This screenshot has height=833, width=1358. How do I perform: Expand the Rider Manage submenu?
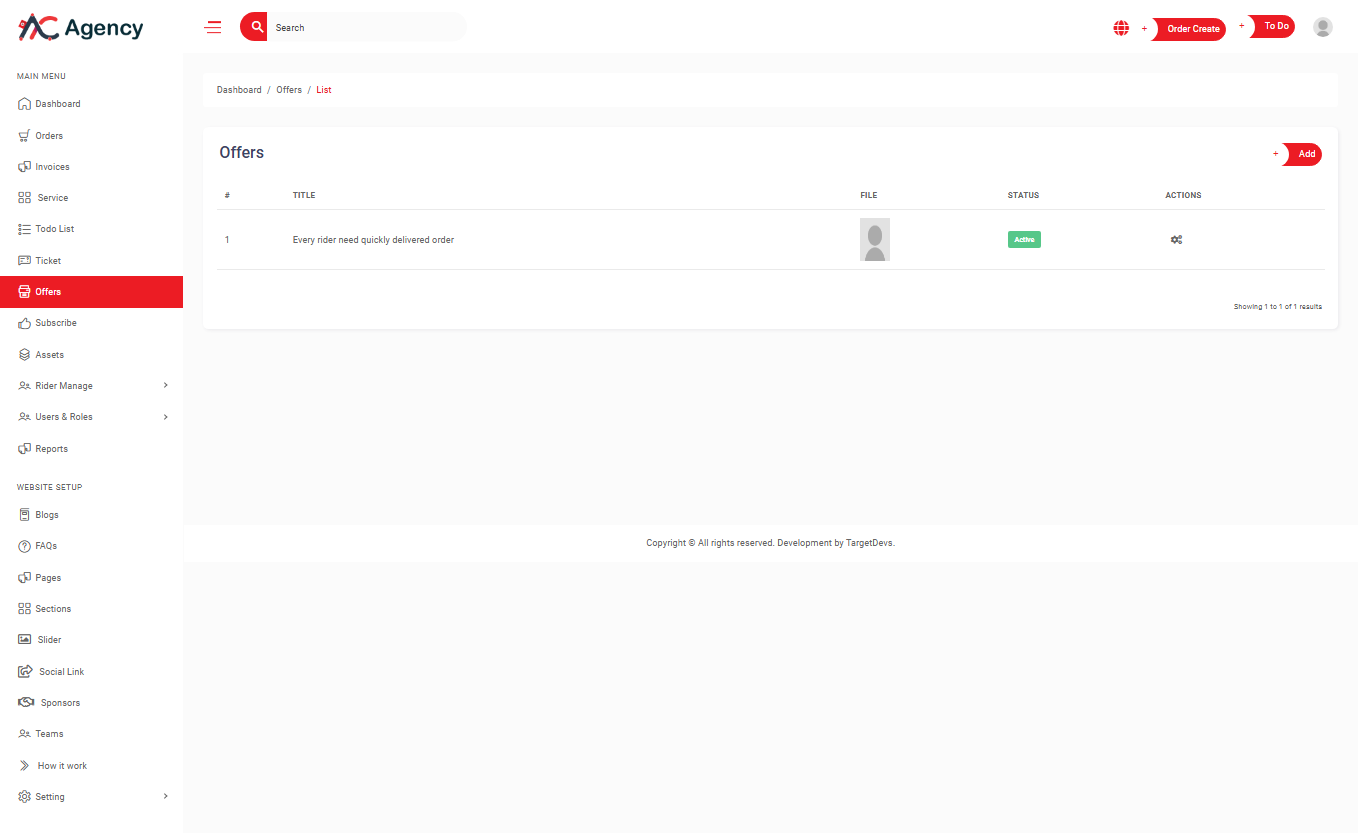point(165,386)
